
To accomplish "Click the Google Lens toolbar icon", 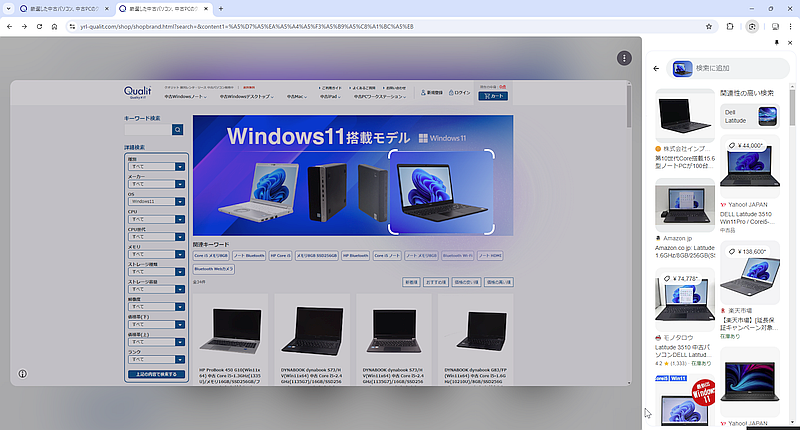I will 752,27.
